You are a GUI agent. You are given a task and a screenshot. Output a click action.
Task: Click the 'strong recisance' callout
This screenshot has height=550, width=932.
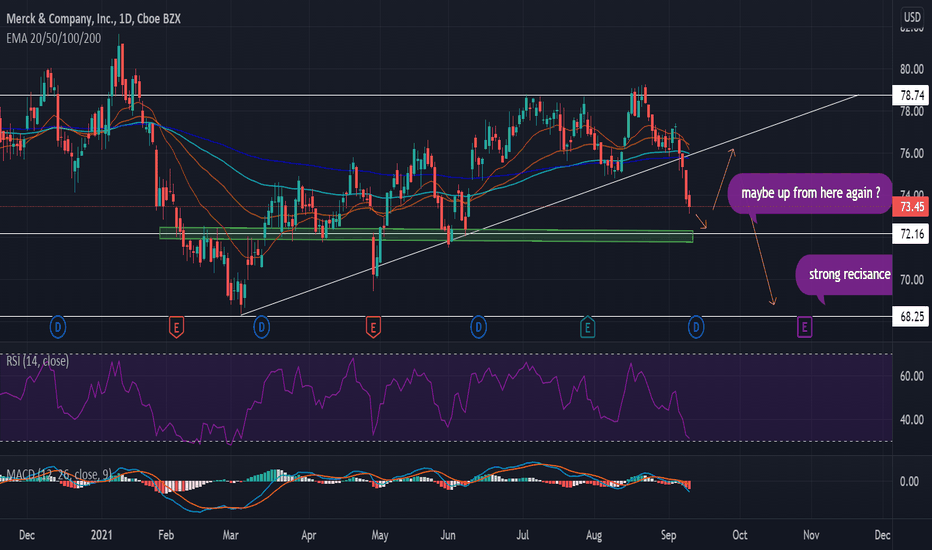(845, 274)
